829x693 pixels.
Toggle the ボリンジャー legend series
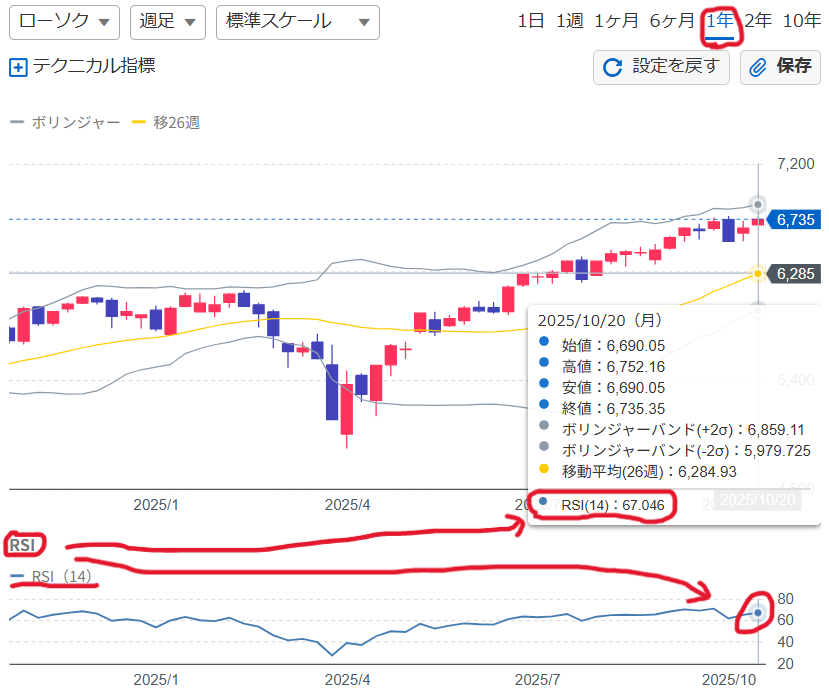pos(65,122)
